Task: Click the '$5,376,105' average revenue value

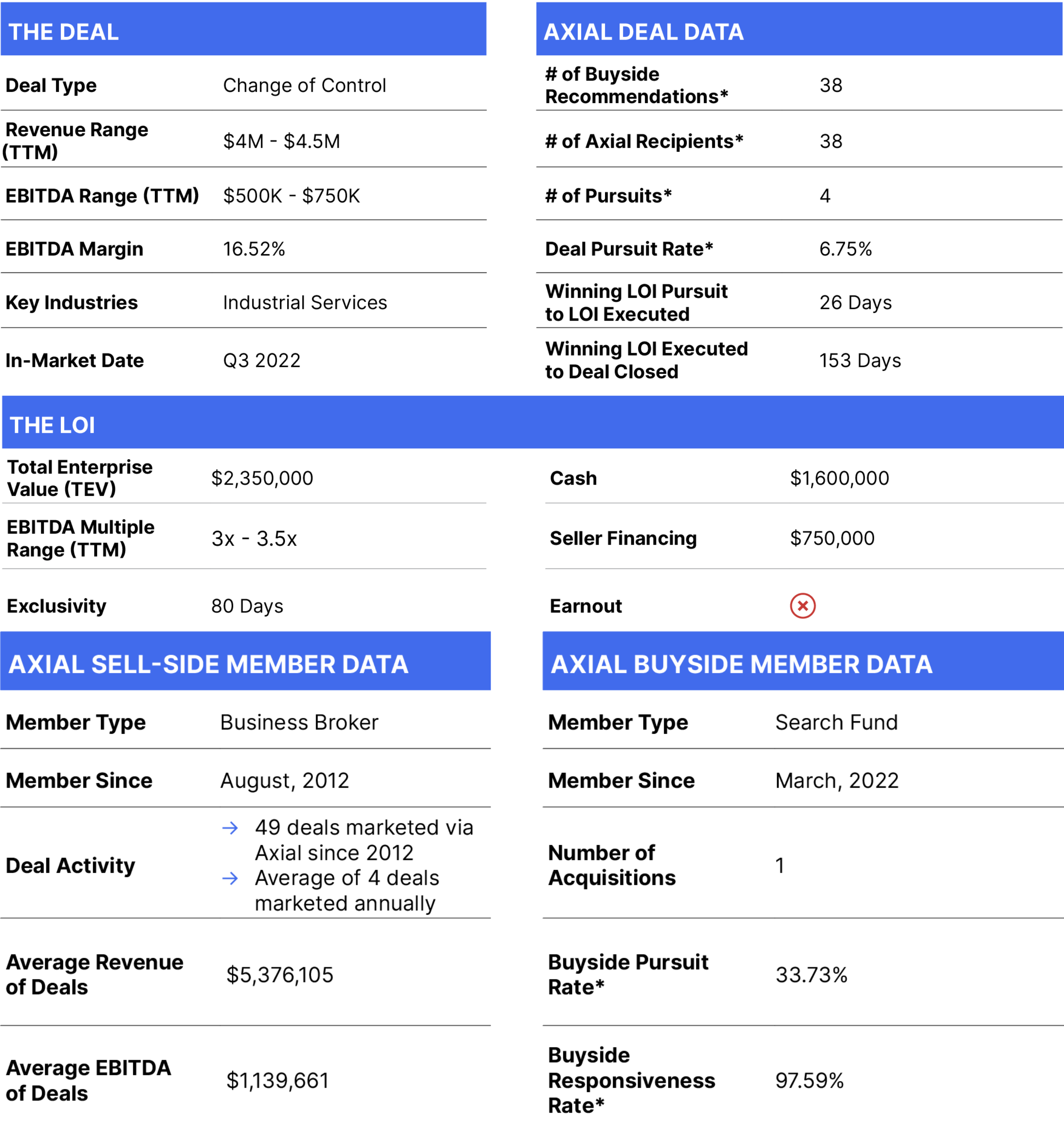Action: coord(280,975)
